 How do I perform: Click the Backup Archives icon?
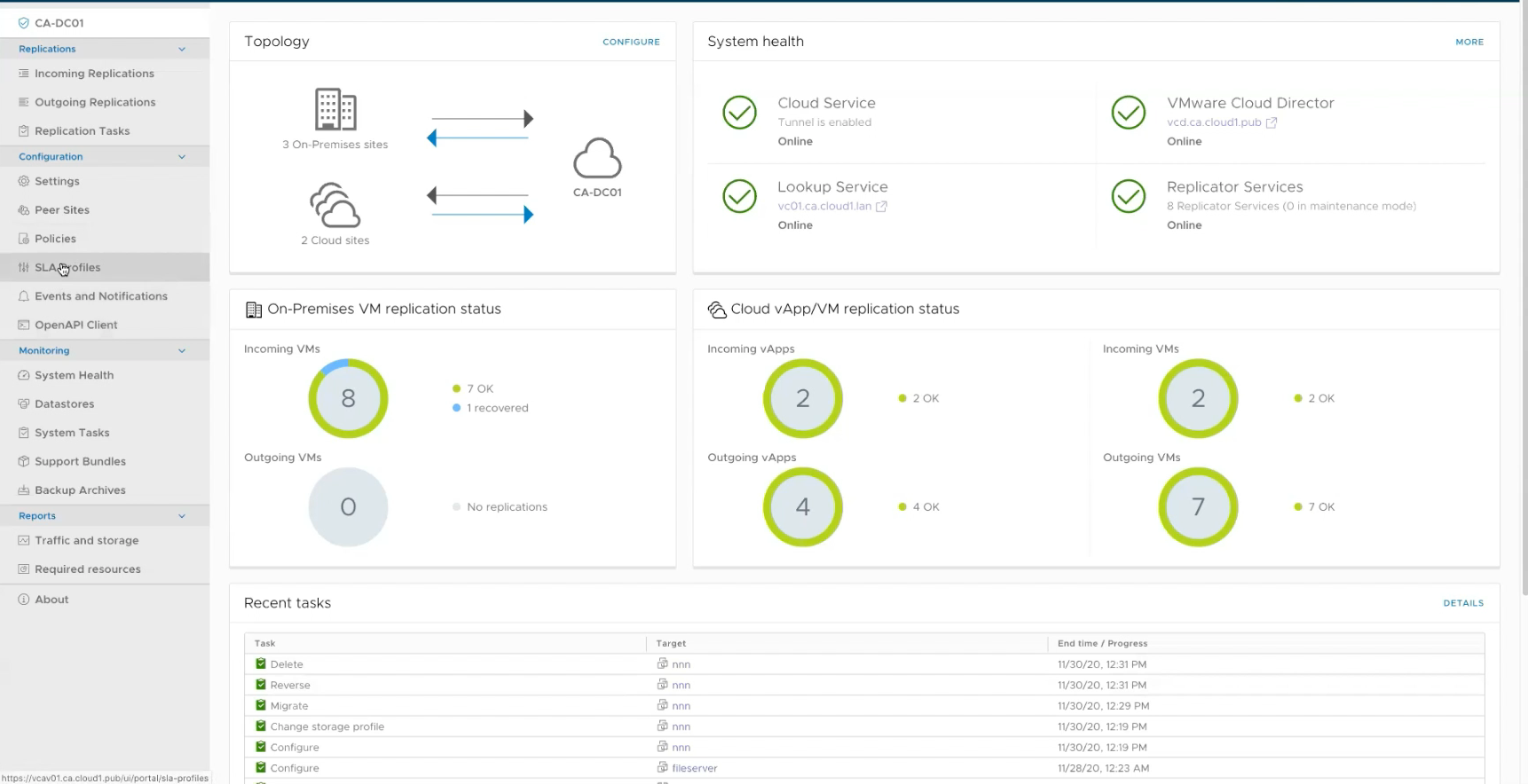tap(24, 490)
